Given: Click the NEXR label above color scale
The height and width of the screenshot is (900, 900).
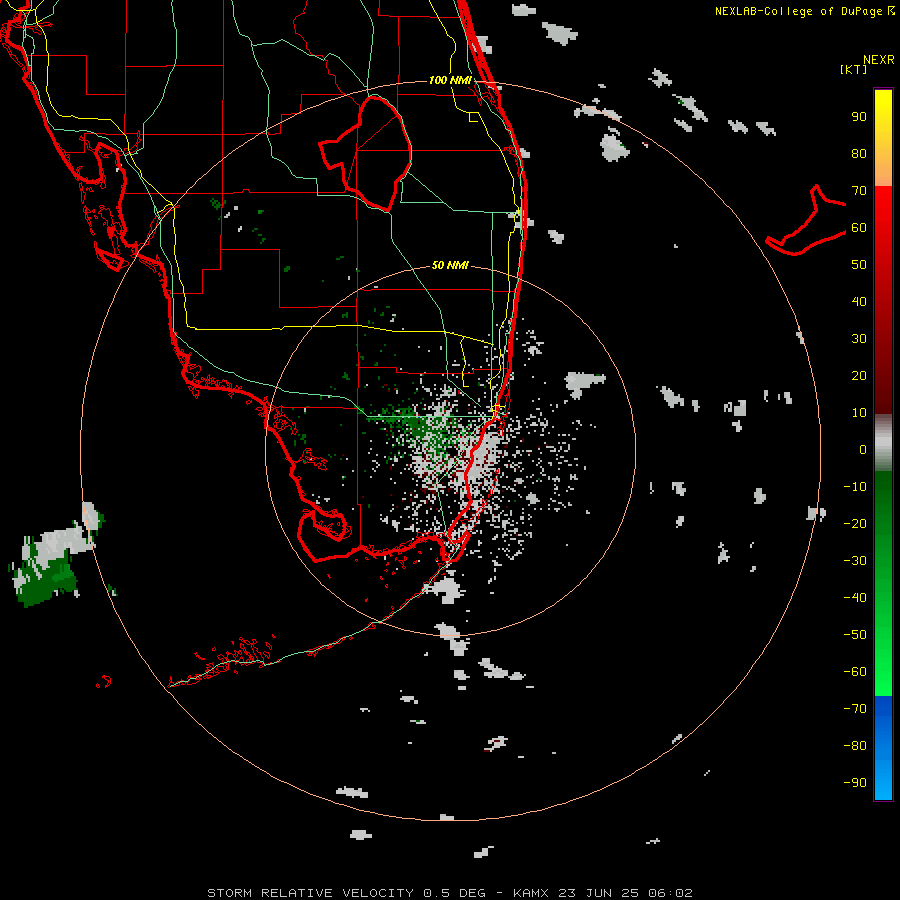Looking at the screenshot, I should click(x=878, y=60).
